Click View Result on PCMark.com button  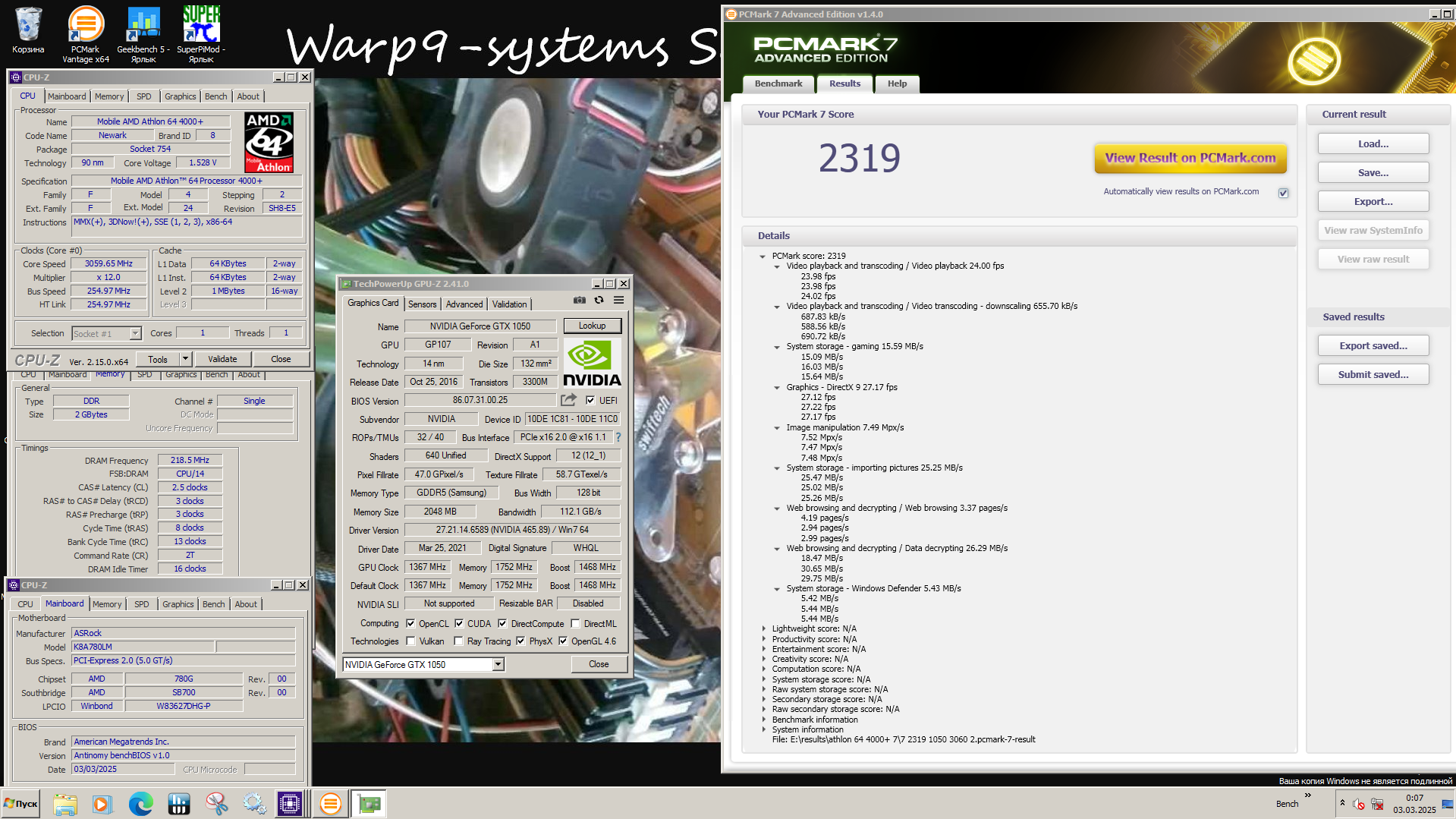coord(1190,158)
